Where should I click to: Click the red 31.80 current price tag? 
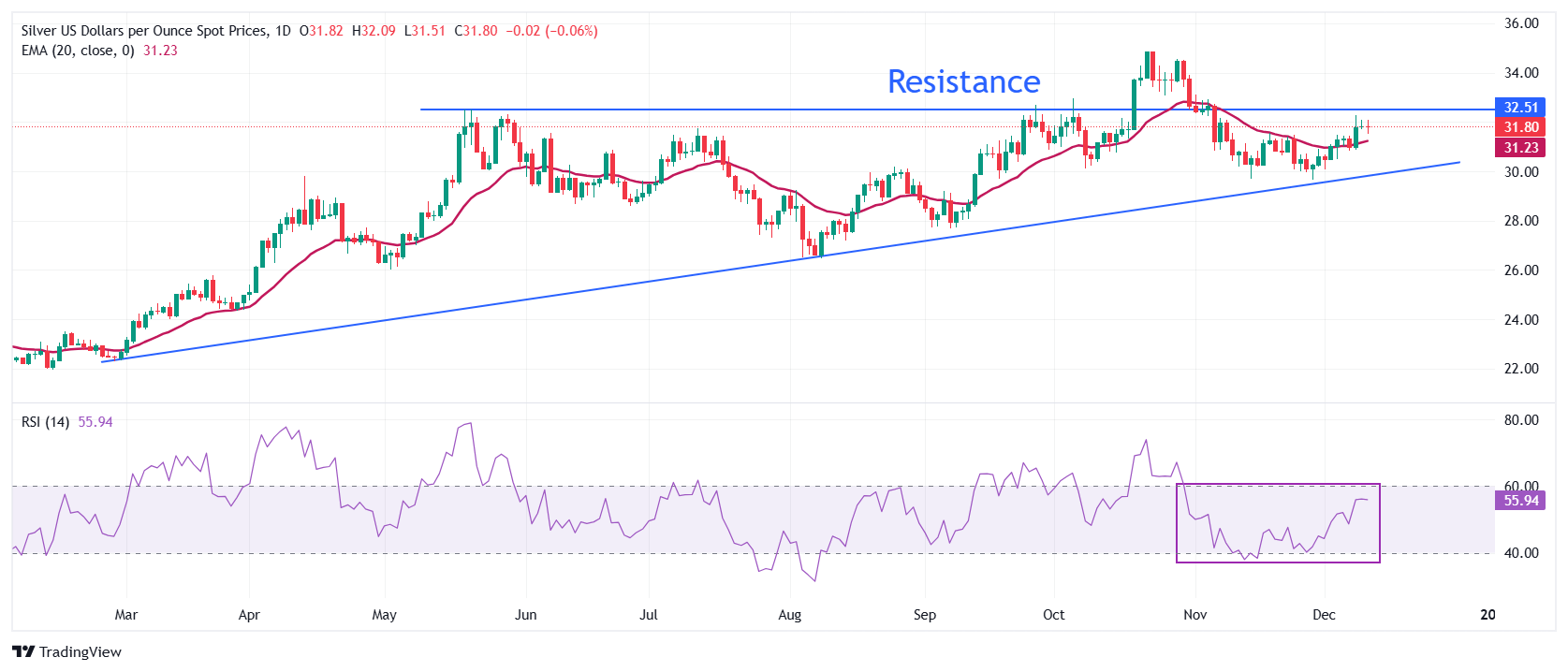click(x=1520, y=127)
